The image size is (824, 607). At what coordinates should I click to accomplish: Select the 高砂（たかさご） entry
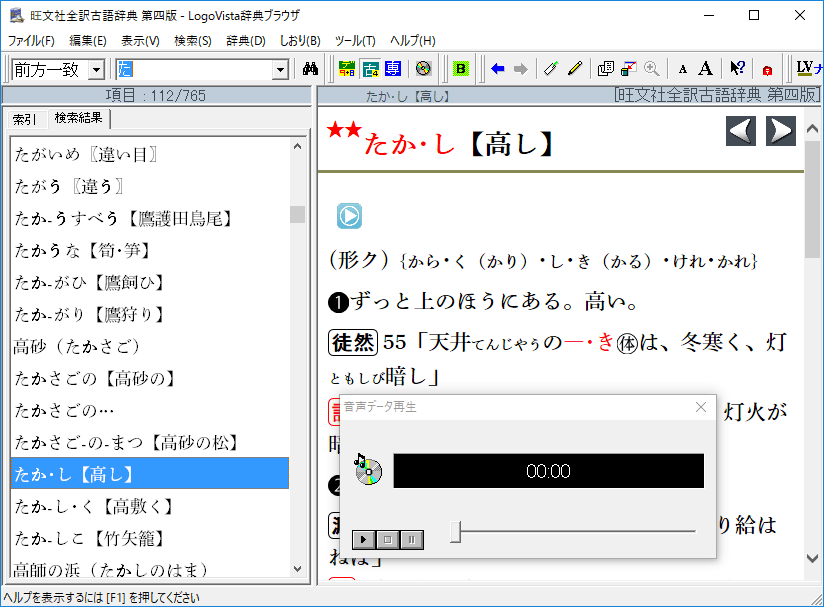pos(150,347)
